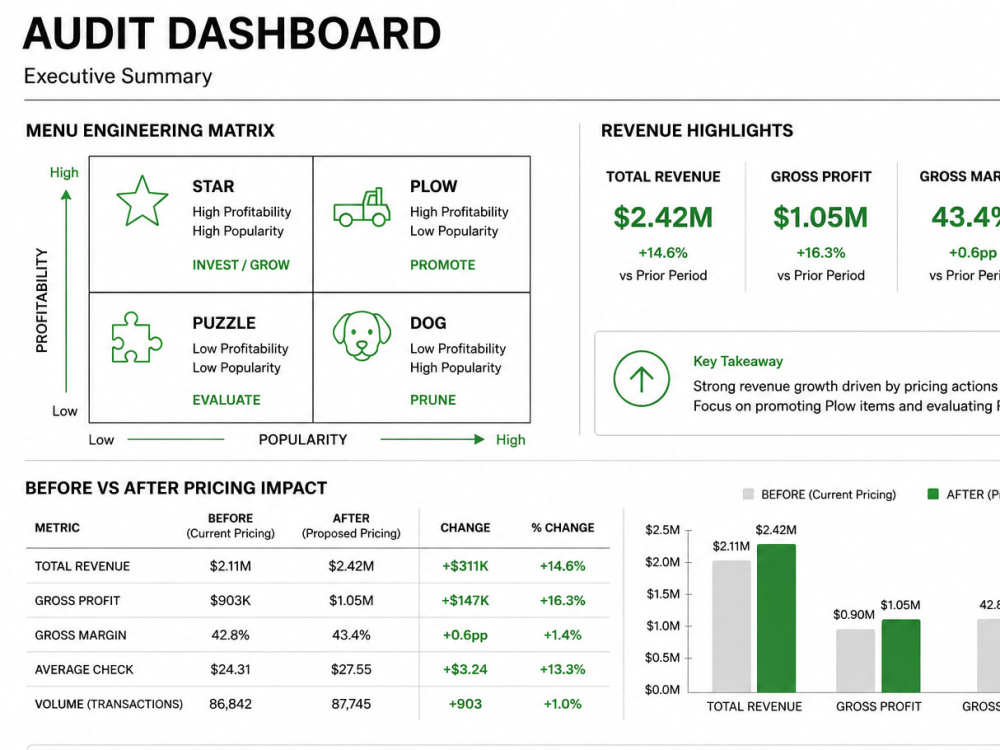Click the PROFITABILITY axis label

[x=41, y=300]
